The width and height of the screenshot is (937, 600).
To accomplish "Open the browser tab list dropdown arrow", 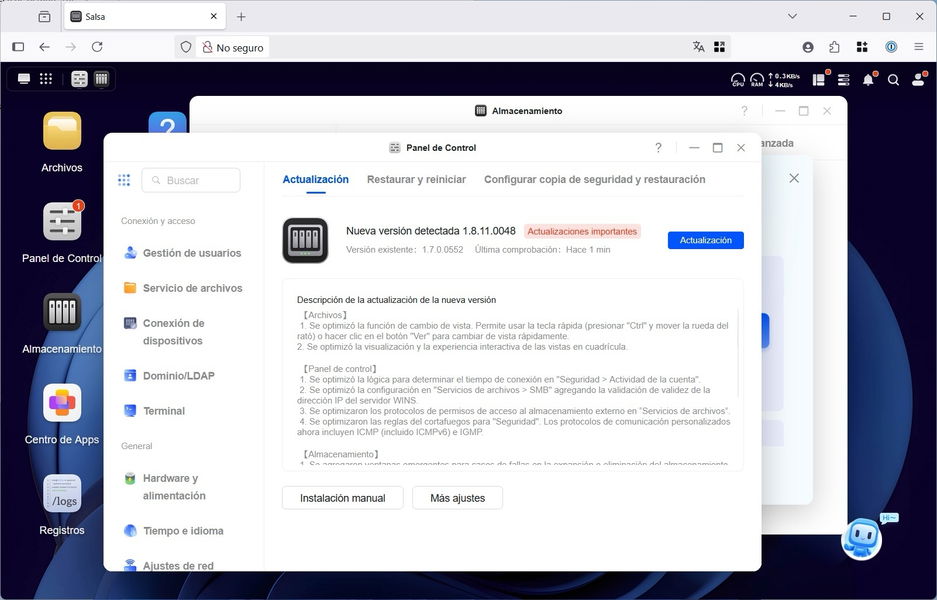I will point(792,17).
